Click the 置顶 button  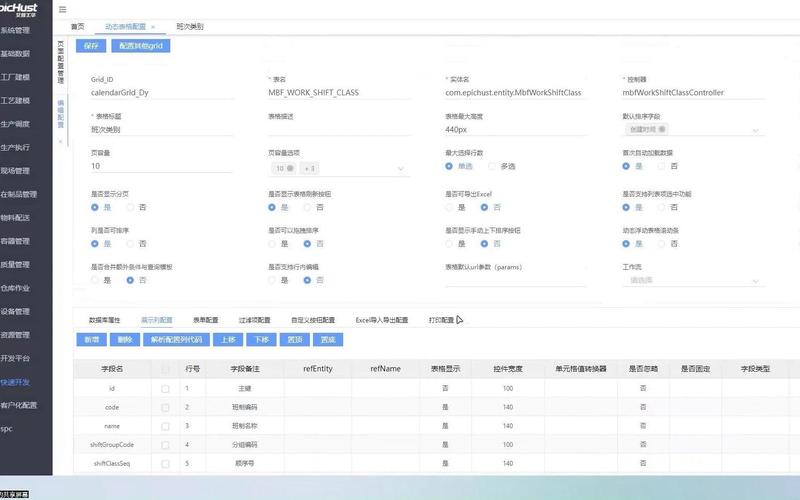pyautogui.click(x=295, y=340)
